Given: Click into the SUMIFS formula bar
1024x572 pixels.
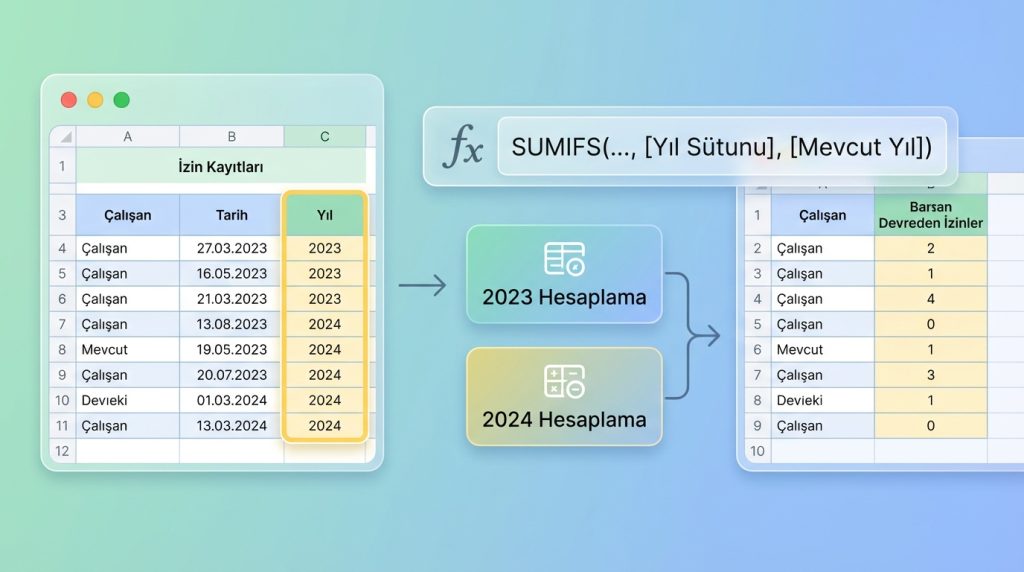Looking at the screenshot, I should point(721,147).
